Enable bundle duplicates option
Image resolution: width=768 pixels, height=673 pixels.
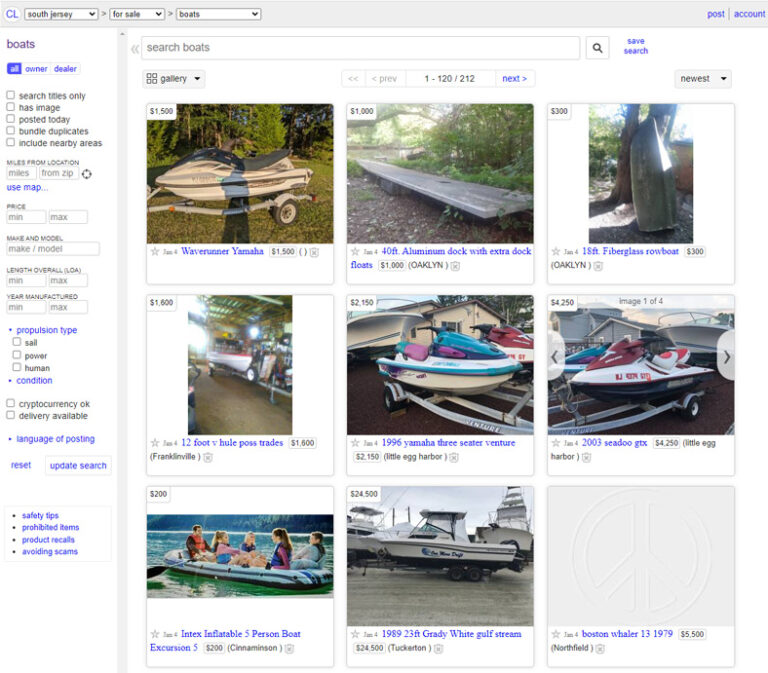10,130
